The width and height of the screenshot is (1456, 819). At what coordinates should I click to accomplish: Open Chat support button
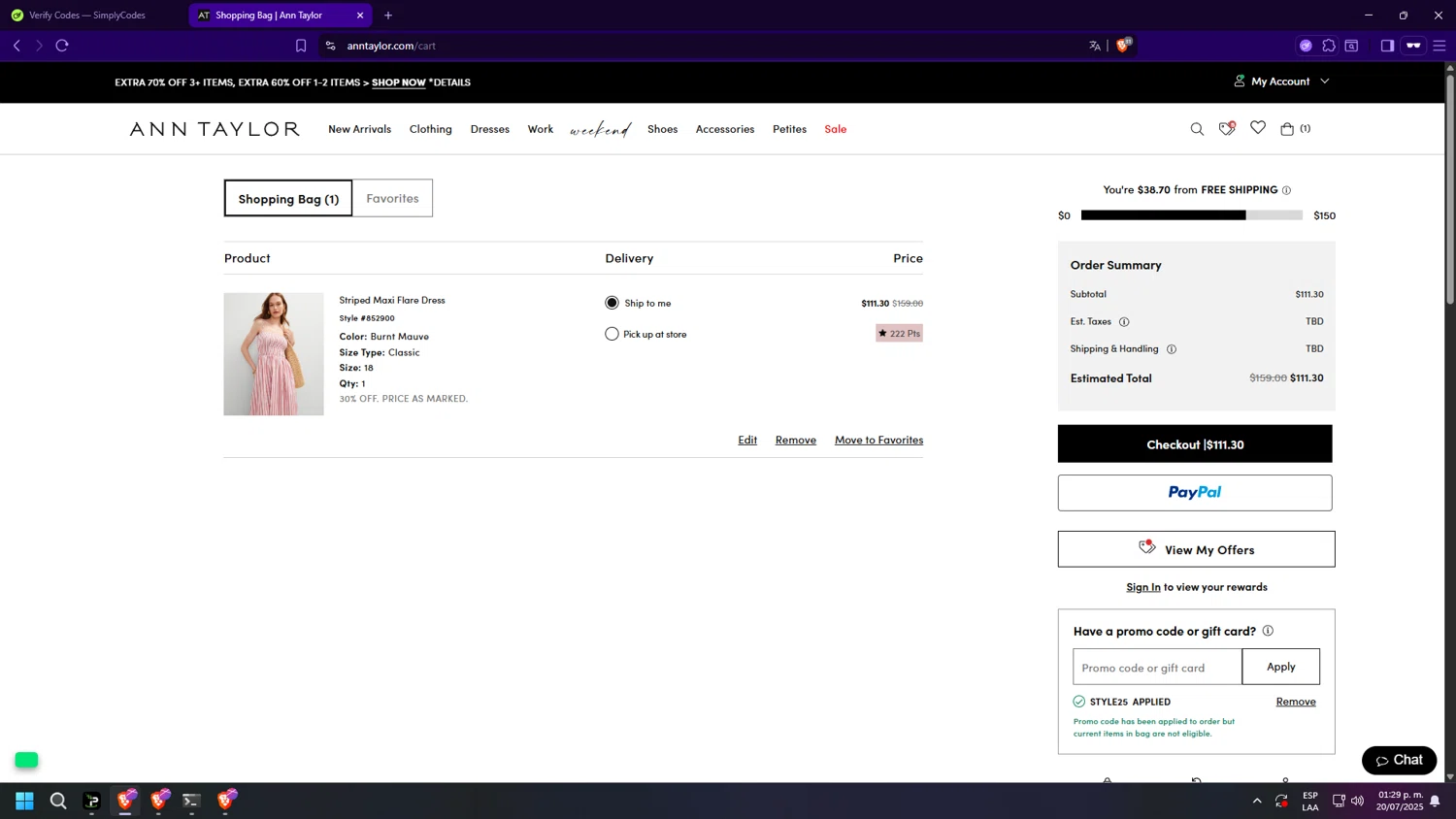pyautogui.click(x=1399, y=760)
